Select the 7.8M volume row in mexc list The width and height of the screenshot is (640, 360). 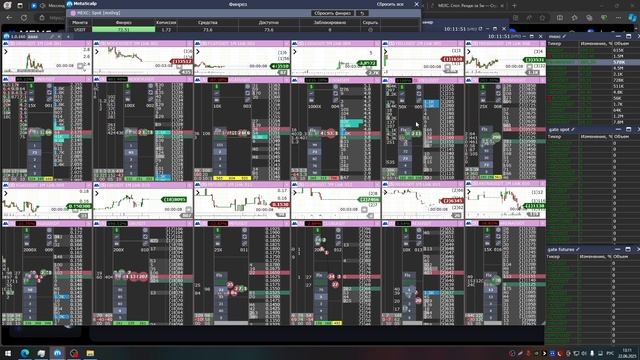[x=592, y=122]
